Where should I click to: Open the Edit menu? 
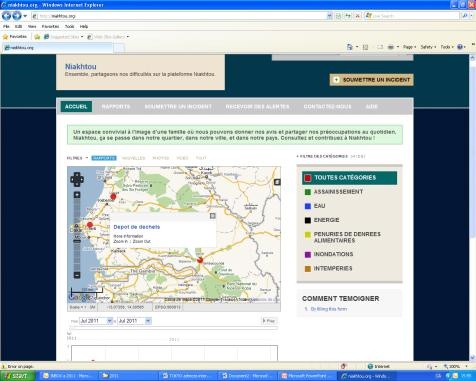(18, 26)
